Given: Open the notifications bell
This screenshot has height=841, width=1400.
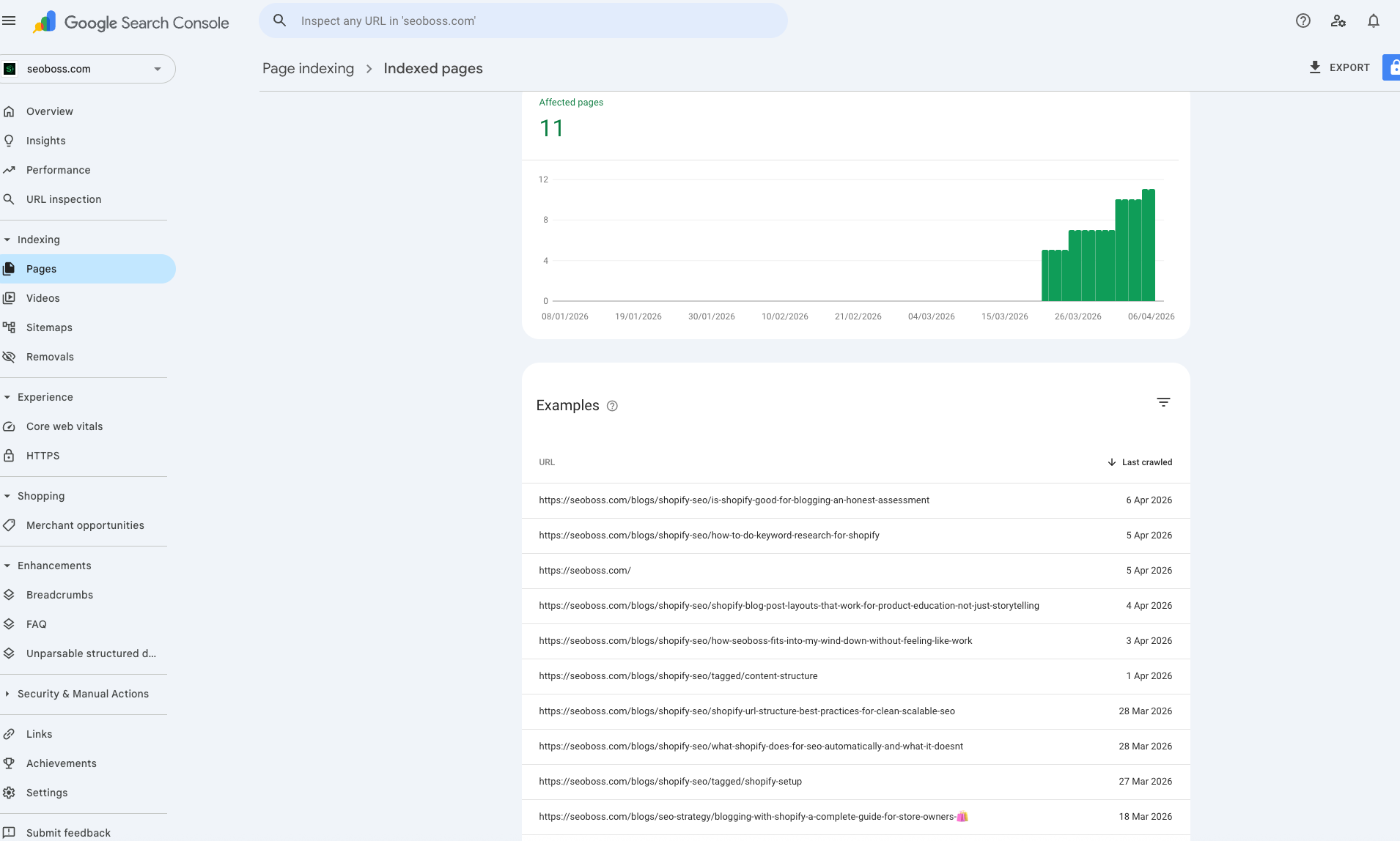Looking at the screenshot, I should (x=1373, y=21).
